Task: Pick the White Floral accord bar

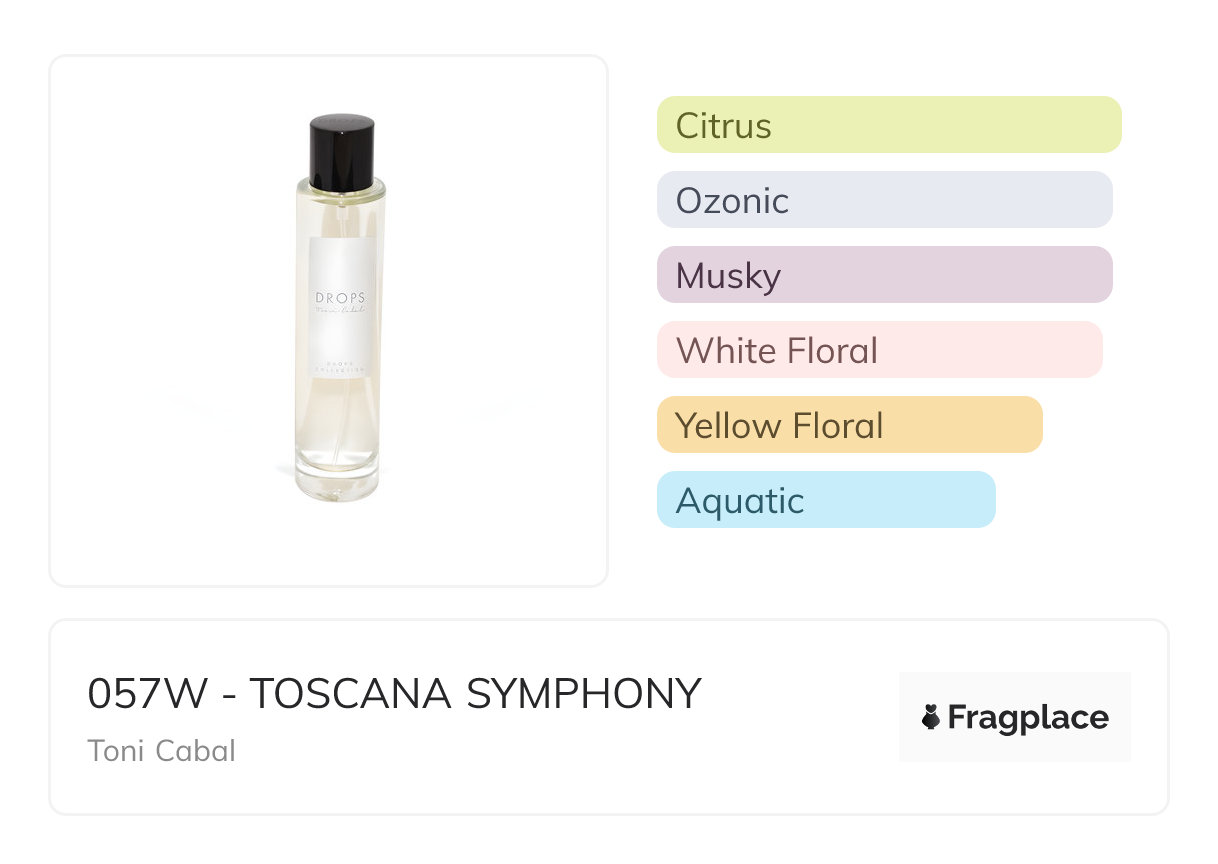Action: click(879, 350)
